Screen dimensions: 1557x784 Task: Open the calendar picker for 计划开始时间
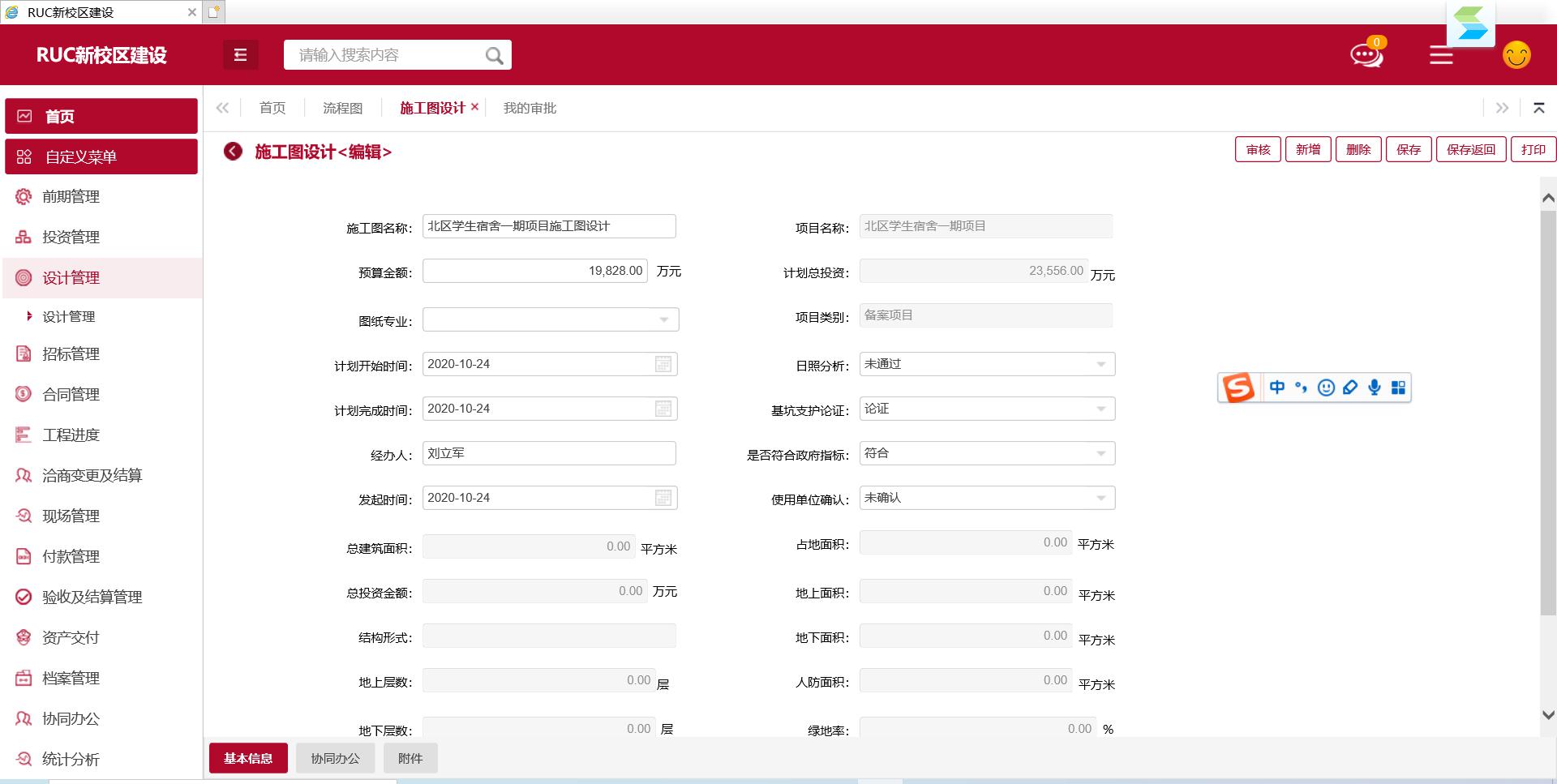tap(663, 364)
